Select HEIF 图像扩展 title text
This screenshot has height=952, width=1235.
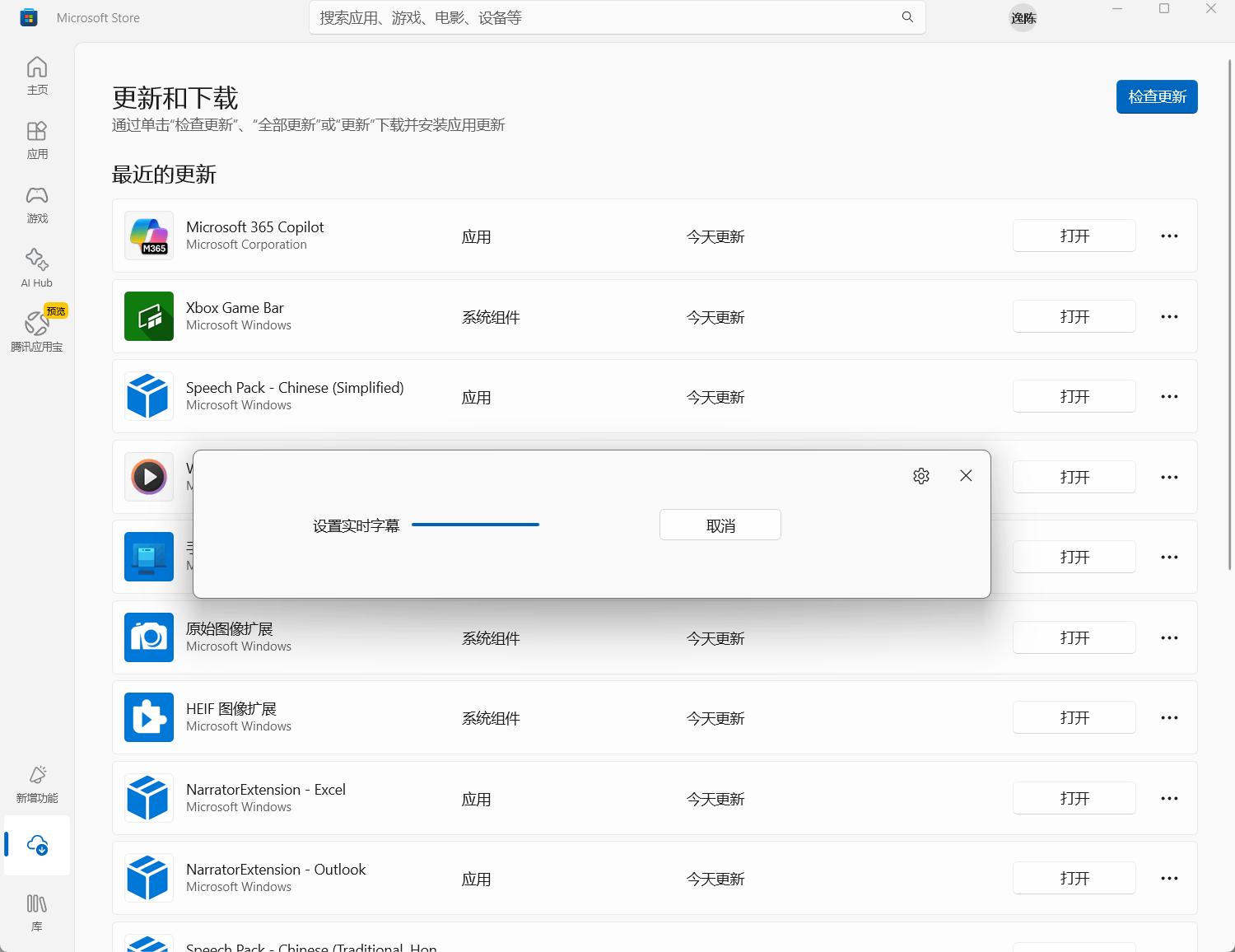(x=231, y=708)
